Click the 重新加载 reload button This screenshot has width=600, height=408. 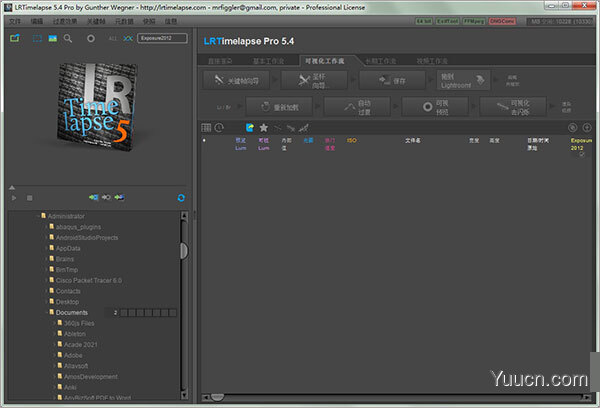coord(279,107)
